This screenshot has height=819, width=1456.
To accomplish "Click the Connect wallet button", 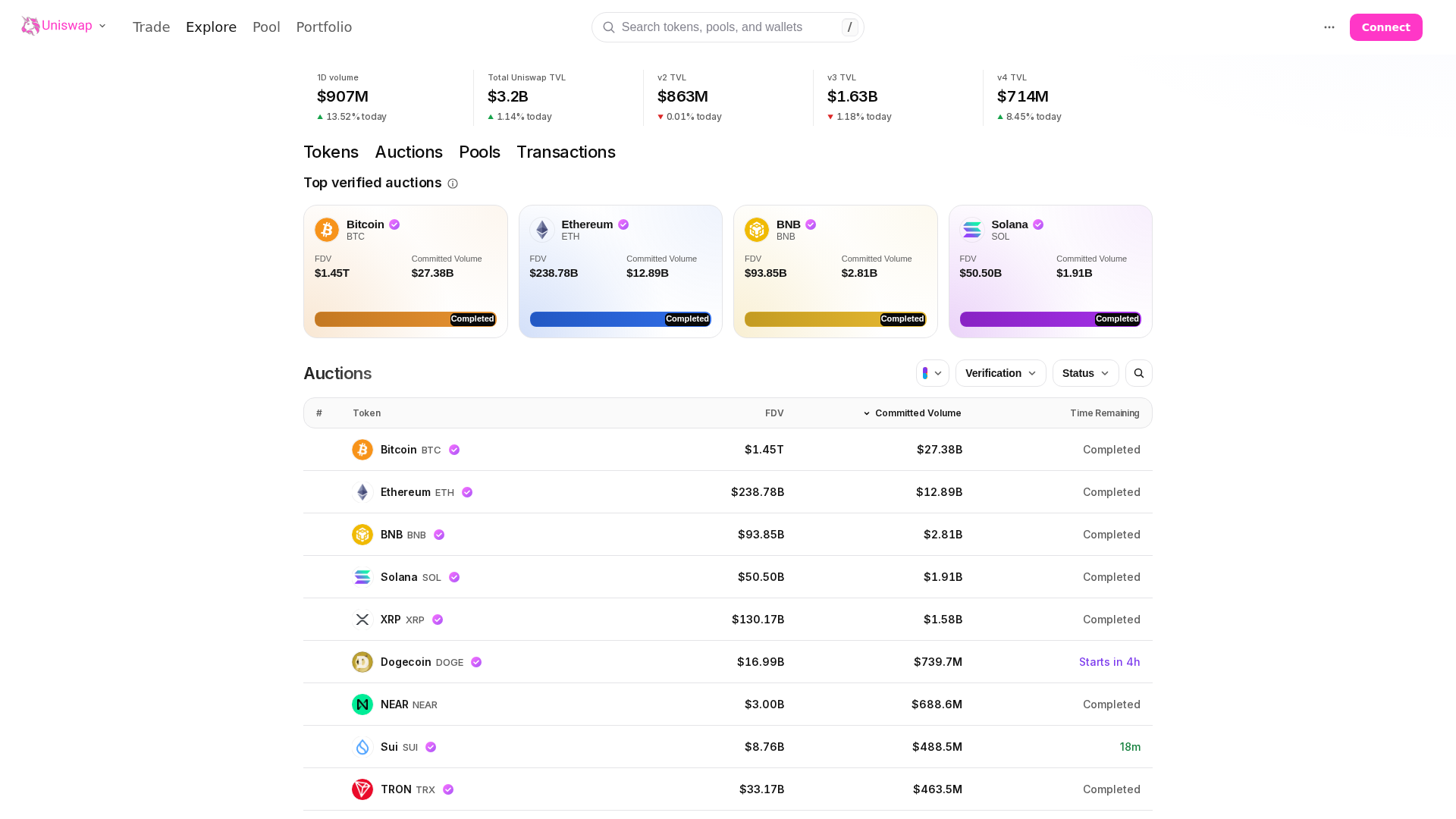I will (1386, 27).
